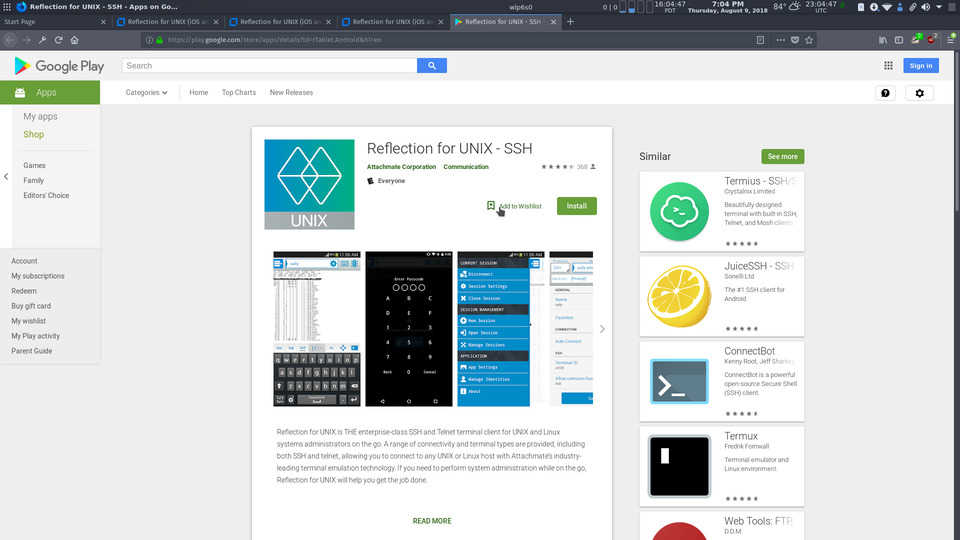
Task: Click READ MORE under description
Action: click(432, 521)
